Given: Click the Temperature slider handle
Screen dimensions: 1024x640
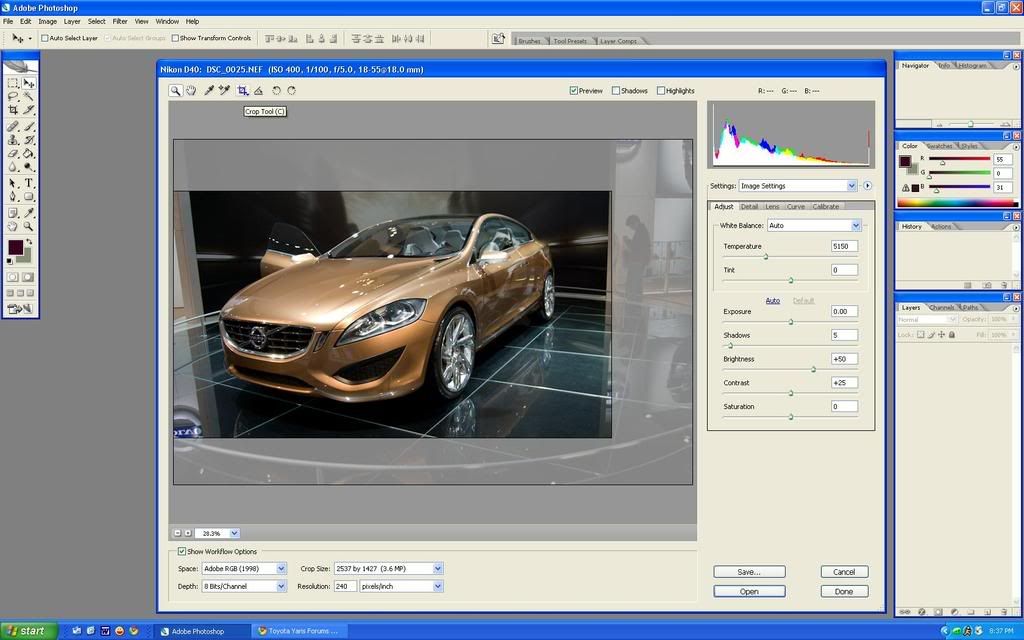Looking at the screenshot, I should coord(766,257).
